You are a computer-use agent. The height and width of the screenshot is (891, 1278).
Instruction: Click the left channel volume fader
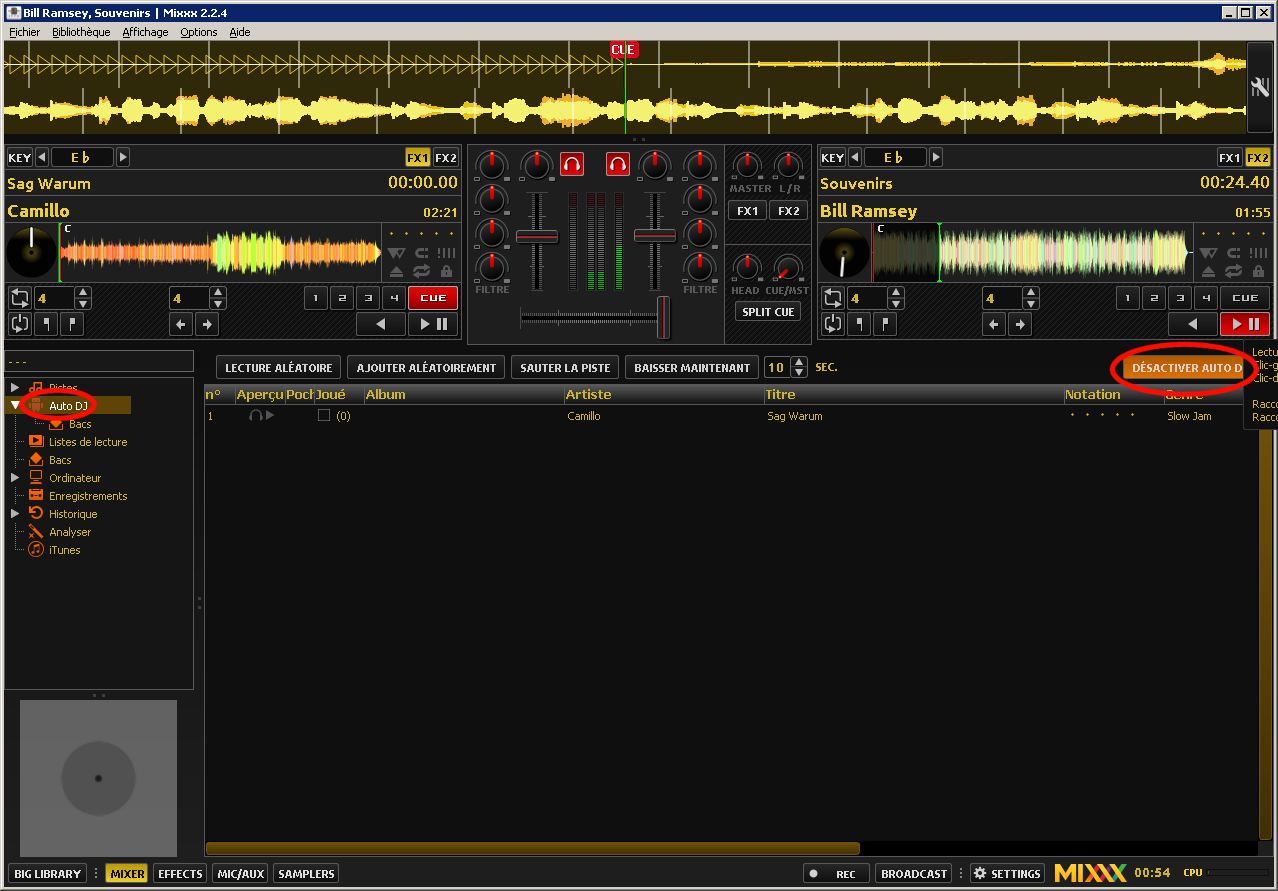[537, 236]
